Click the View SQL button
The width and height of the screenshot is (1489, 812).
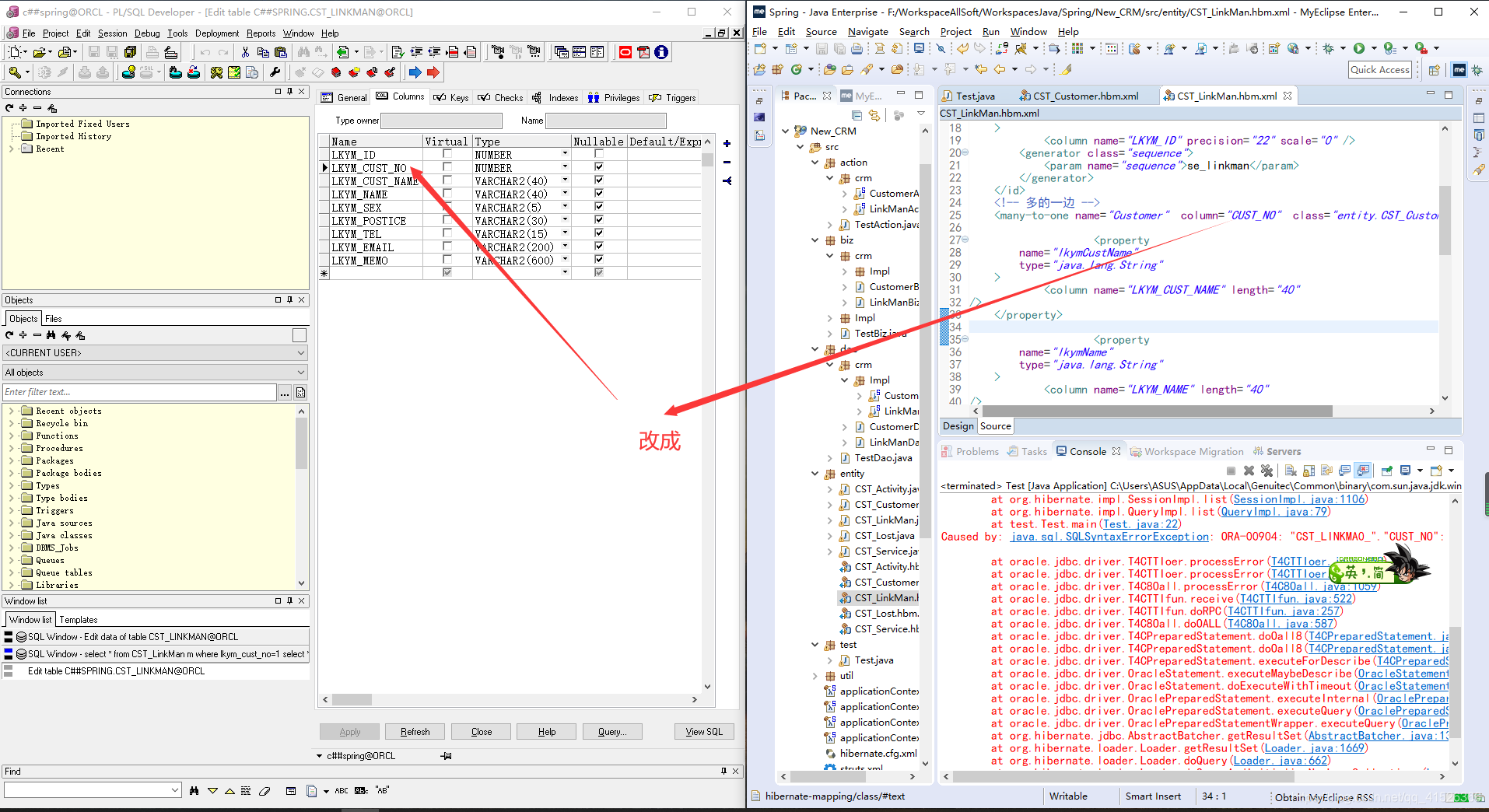pos(702,731)
